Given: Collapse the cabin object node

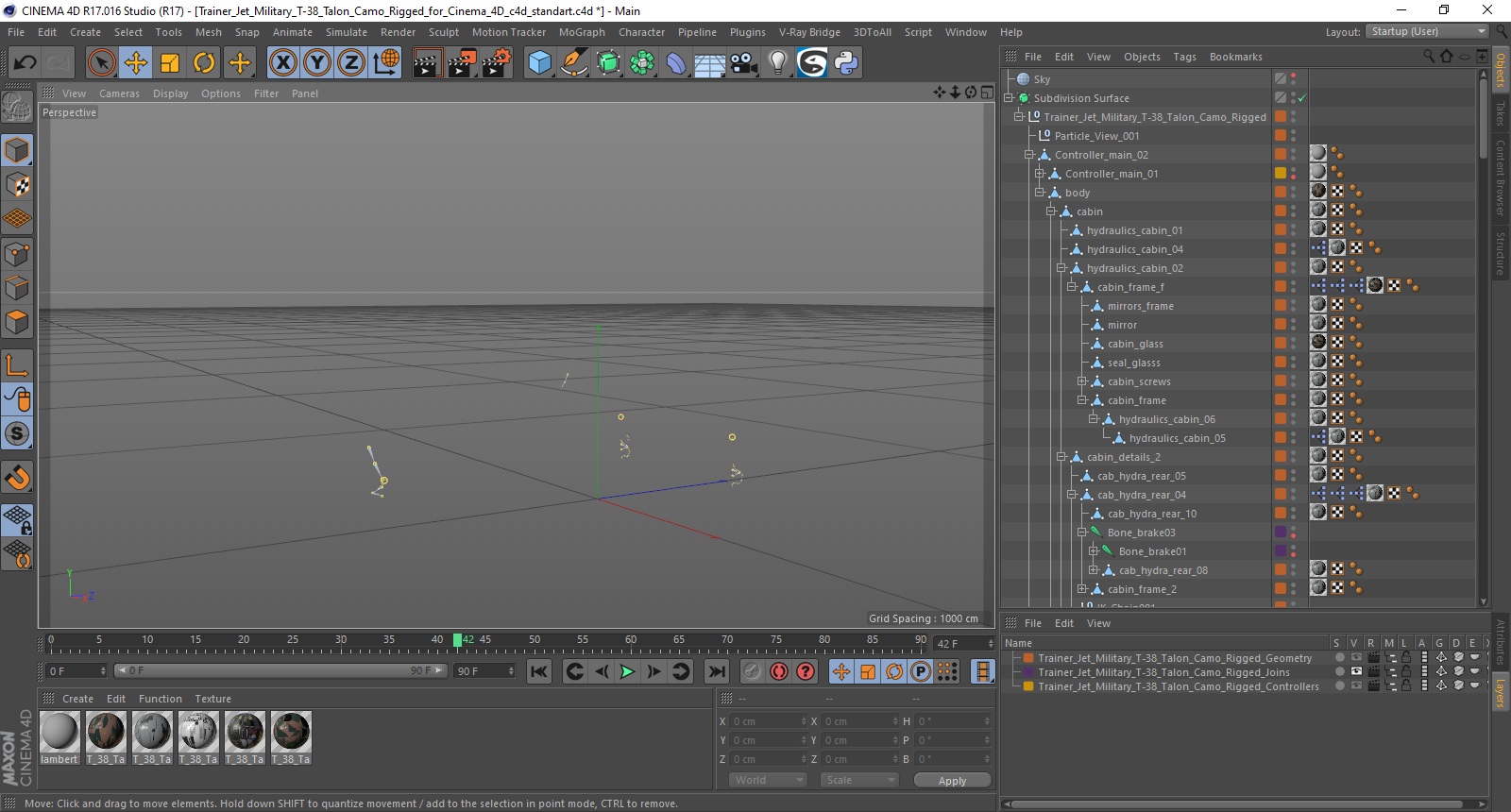Looking at the screenshot, I should pyautogui.click(x=1050, y=211).
